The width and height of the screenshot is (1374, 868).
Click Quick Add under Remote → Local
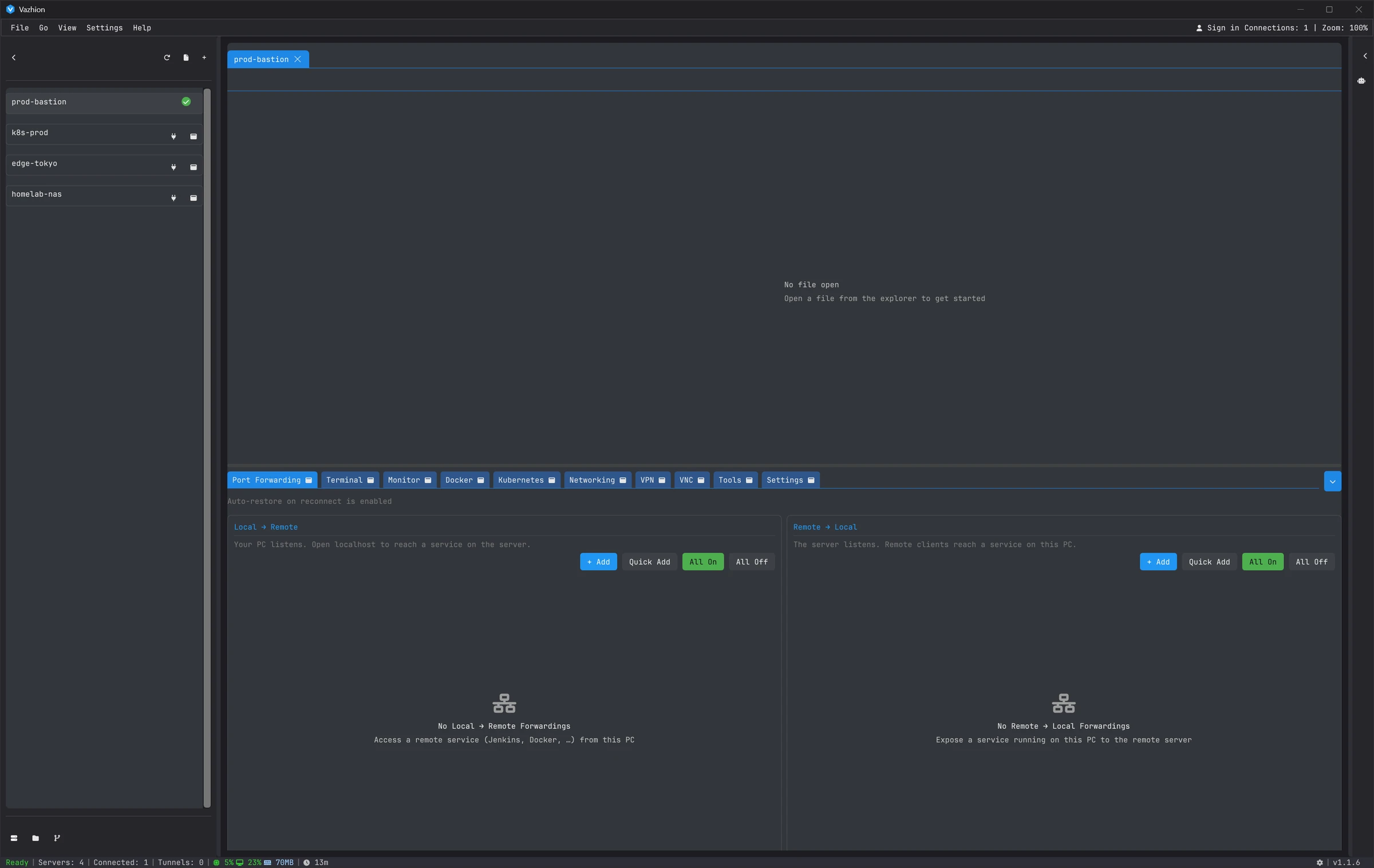pos(1209,562)
